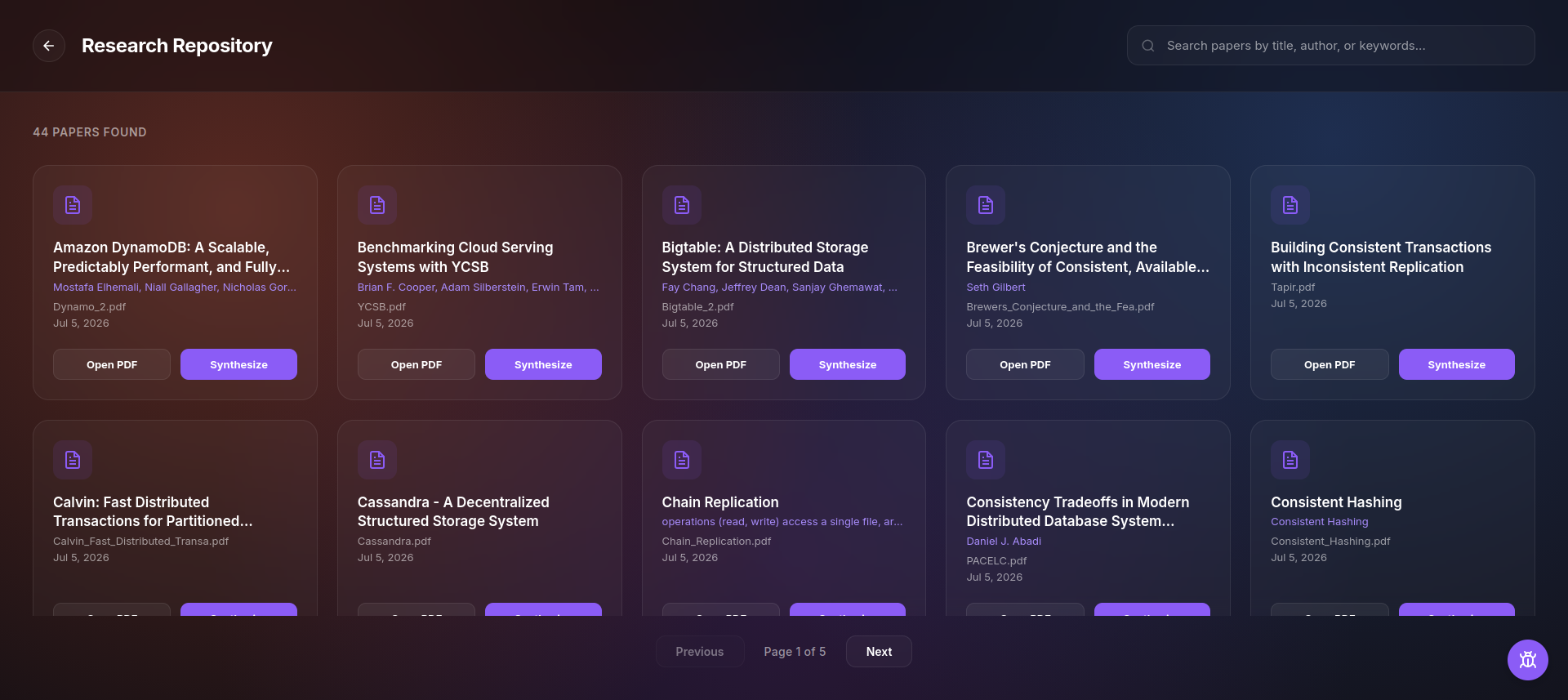Click filename 'Tapir.pdf'
1568x700 pixels.
1293,288
